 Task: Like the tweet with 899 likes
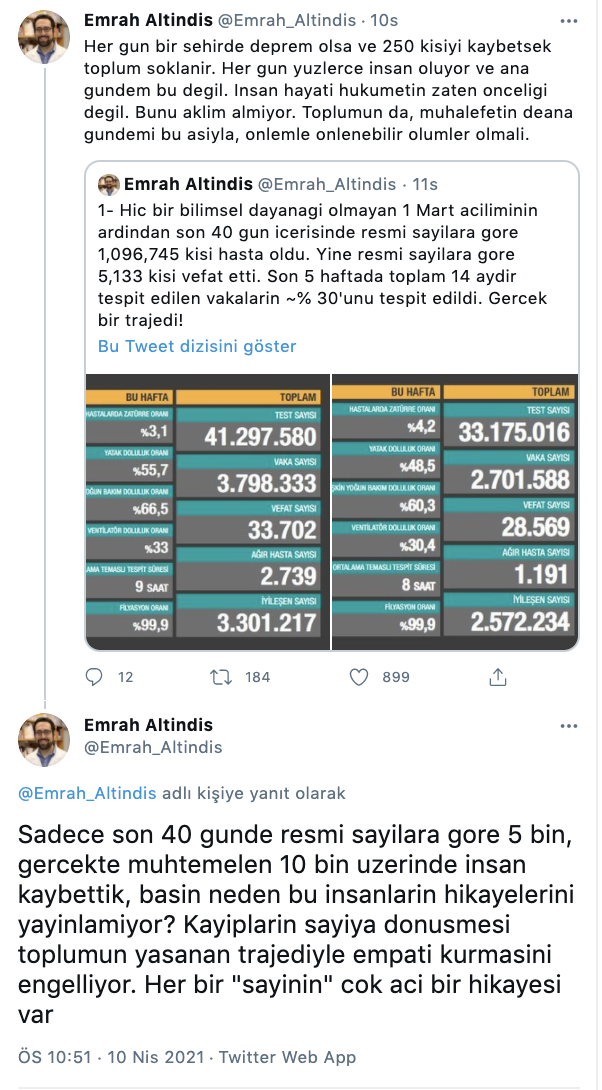[x=359, y=677]
